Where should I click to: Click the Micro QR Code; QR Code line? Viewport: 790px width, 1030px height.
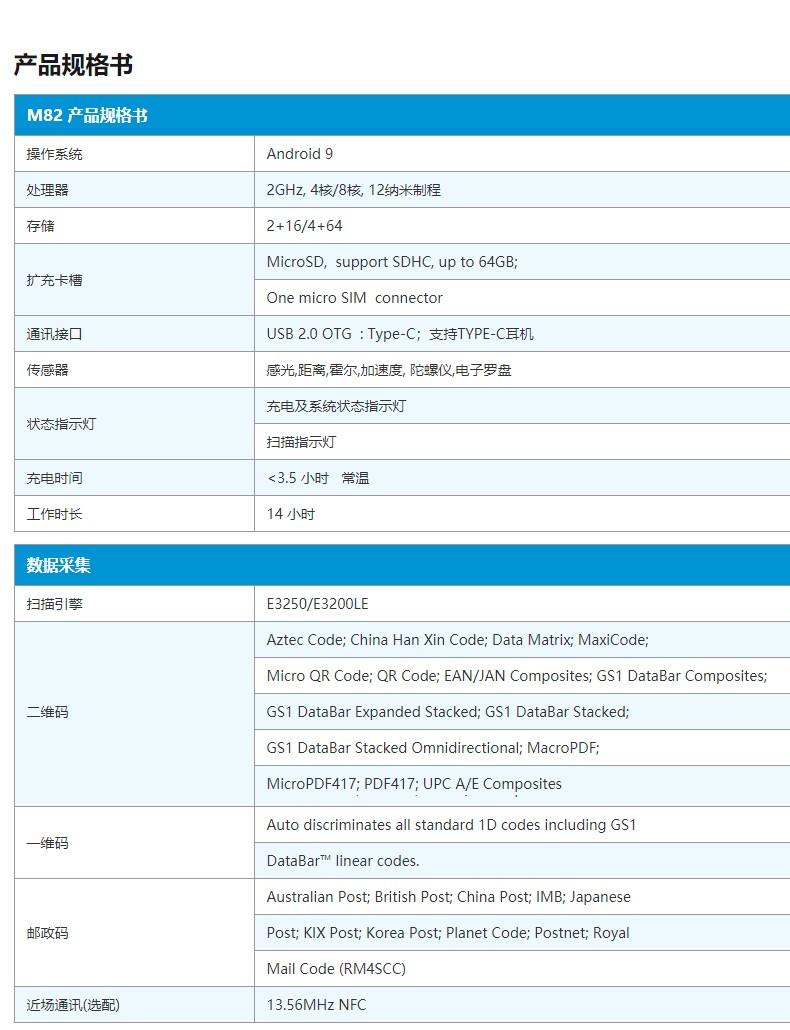pyautogui.click(x=517, y=676)
